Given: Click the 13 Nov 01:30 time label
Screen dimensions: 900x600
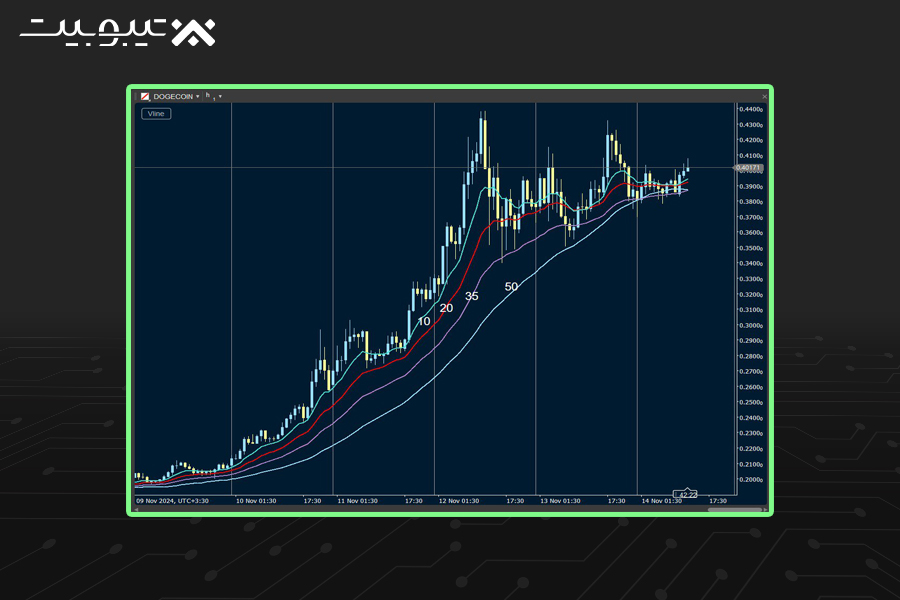Looking at the screenshot, I should point(560,501).
